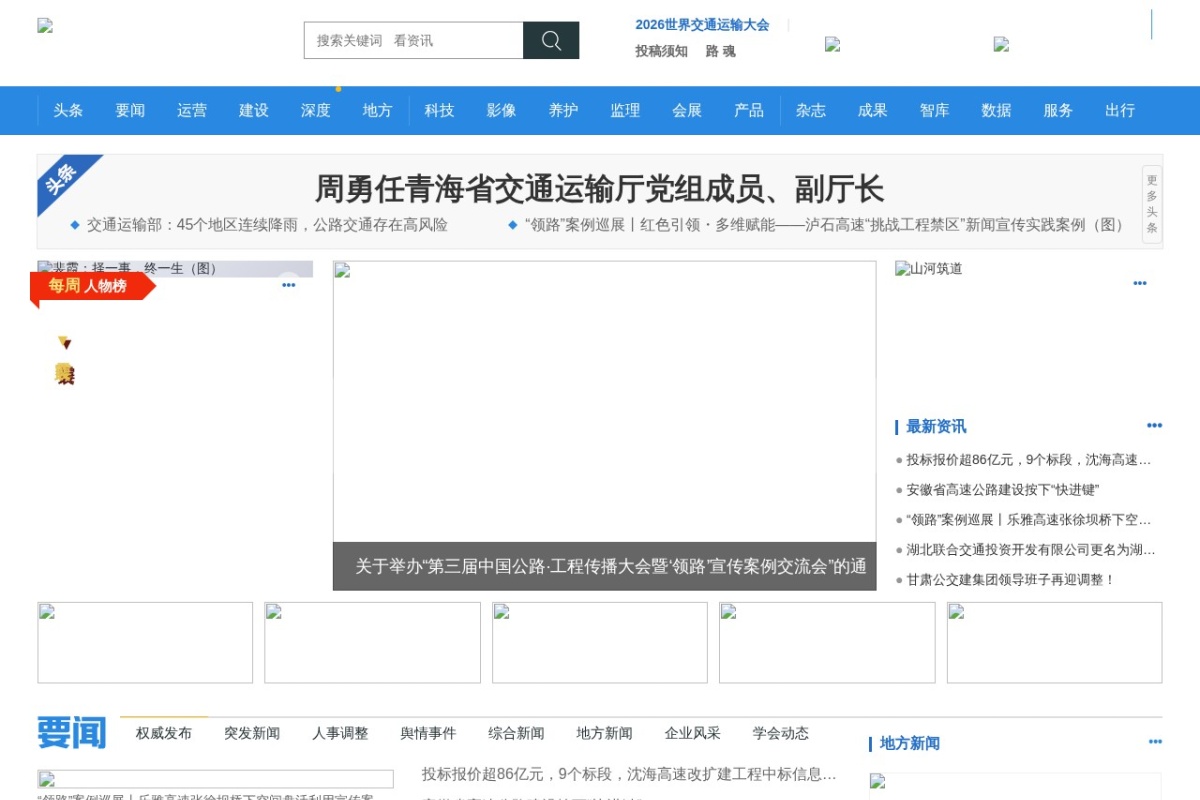The image size is (1200, 800).
Task: Select the 舆情事件 tab
Action: pyautogui.click(x=428, y=733)
